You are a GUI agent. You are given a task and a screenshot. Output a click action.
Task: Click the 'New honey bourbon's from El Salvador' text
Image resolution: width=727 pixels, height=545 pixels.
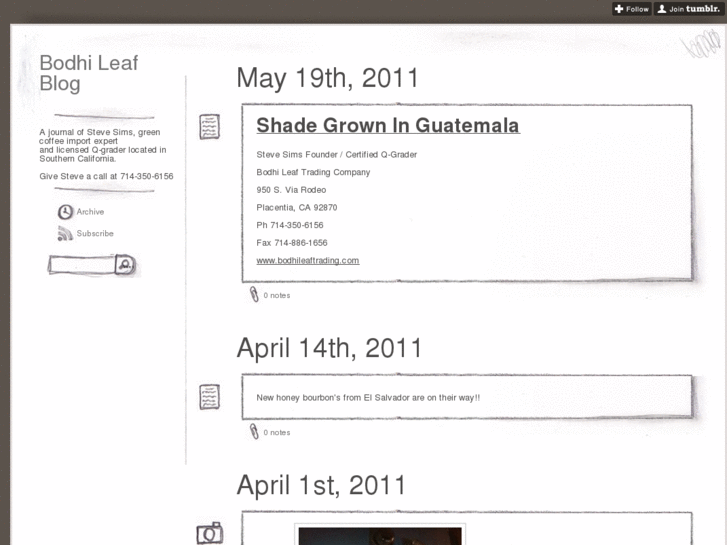coord(368,398)
